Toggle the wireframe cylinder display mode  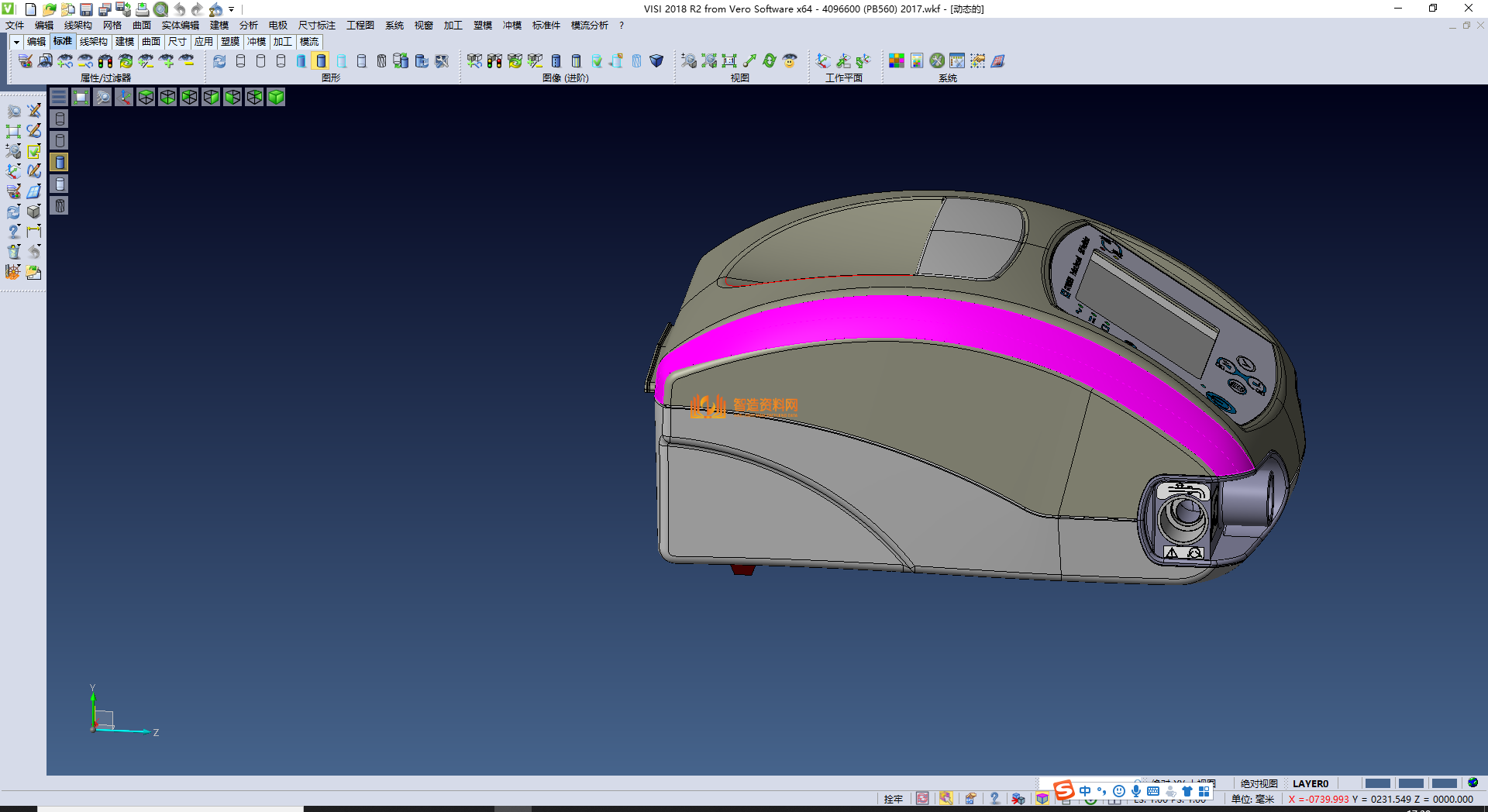click(x=240, y=61)
